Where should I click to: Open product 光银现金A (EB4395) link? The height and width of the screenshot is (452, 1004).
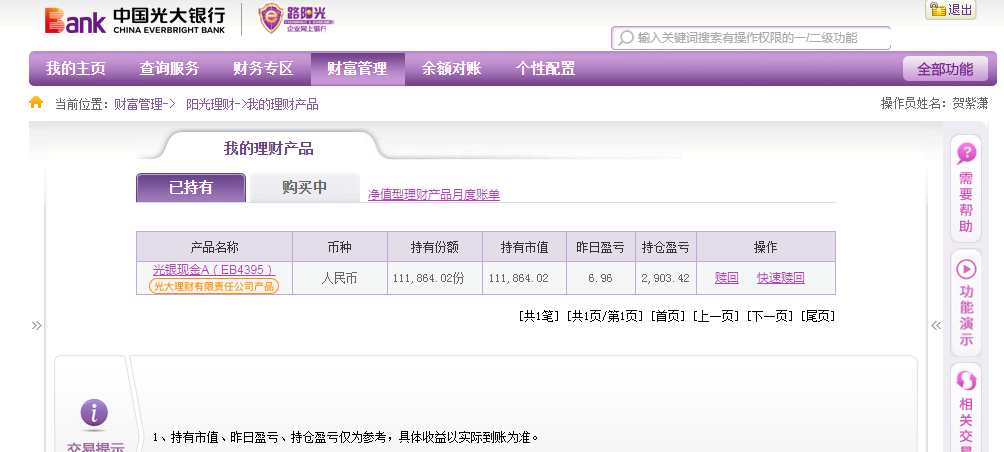[x=214, y=270]
